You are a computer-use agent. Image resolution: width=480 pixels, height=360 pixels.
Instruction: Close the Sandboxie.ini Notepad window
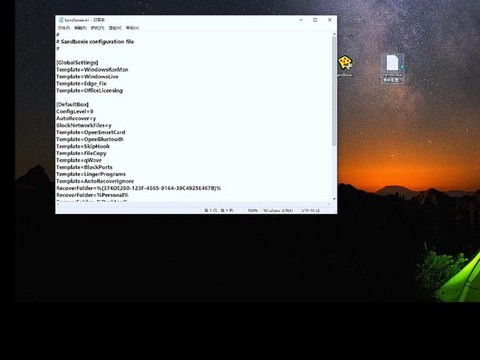click(330, 20)
